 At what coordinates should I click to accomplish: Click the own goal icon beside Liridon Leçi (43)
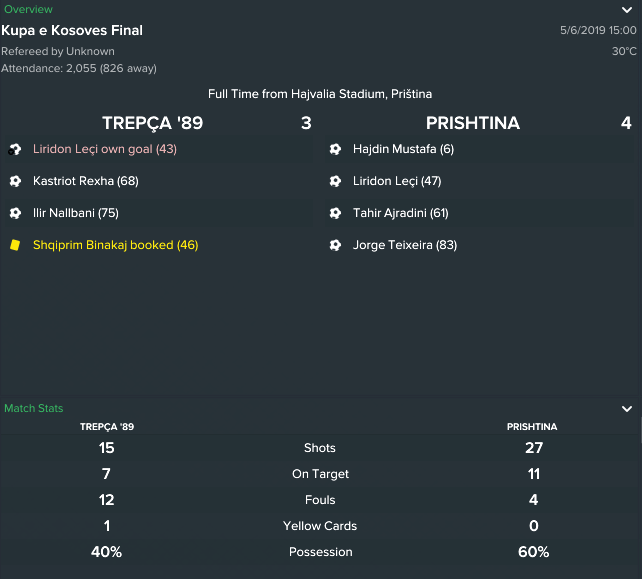click(15, 149)
